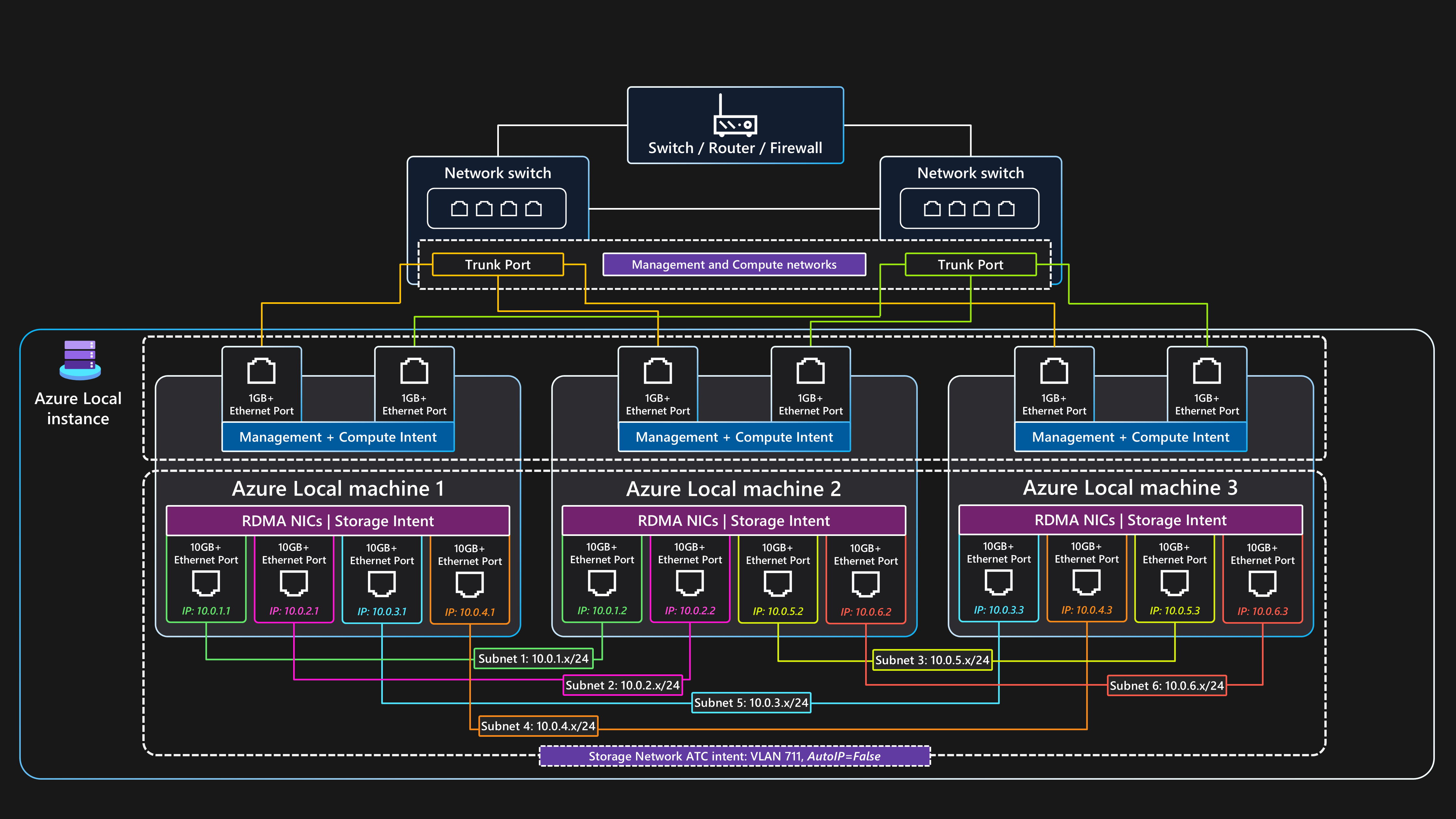Click port icon above IP: 10.0.6.2
Screen dimensions: 1456x819
click(x=865, y=584)
